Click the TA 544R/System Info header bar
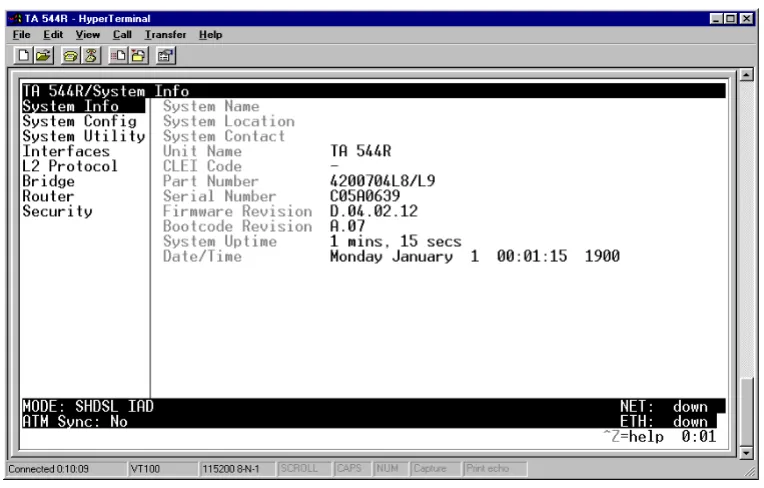The height and width of the screenshot is (488, 764). 374,91
